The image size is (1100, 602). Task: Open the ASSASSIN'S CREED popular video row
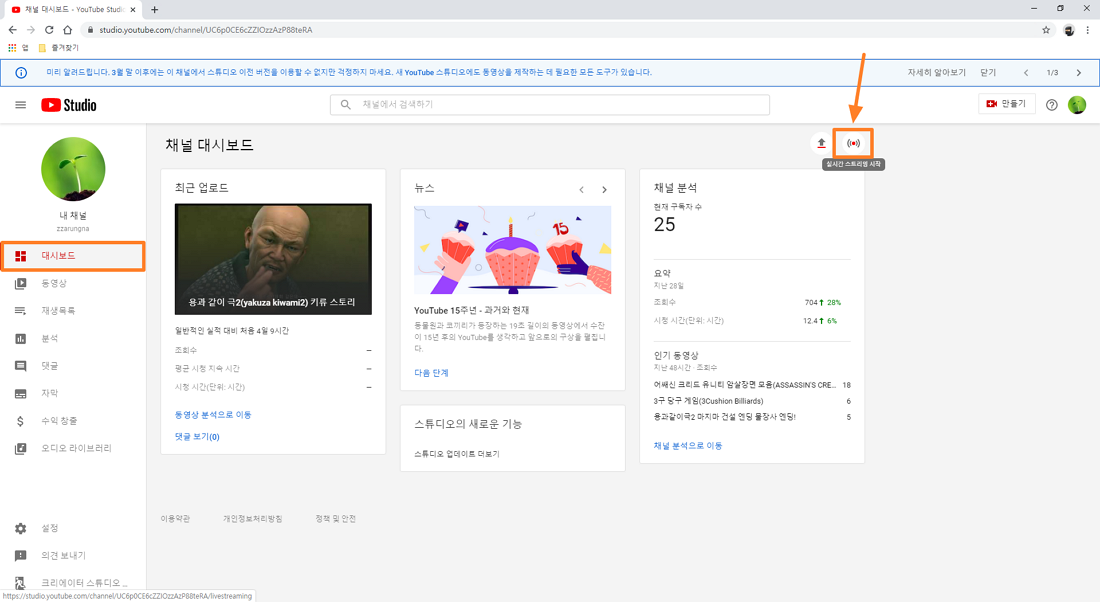tap(752, 385)
